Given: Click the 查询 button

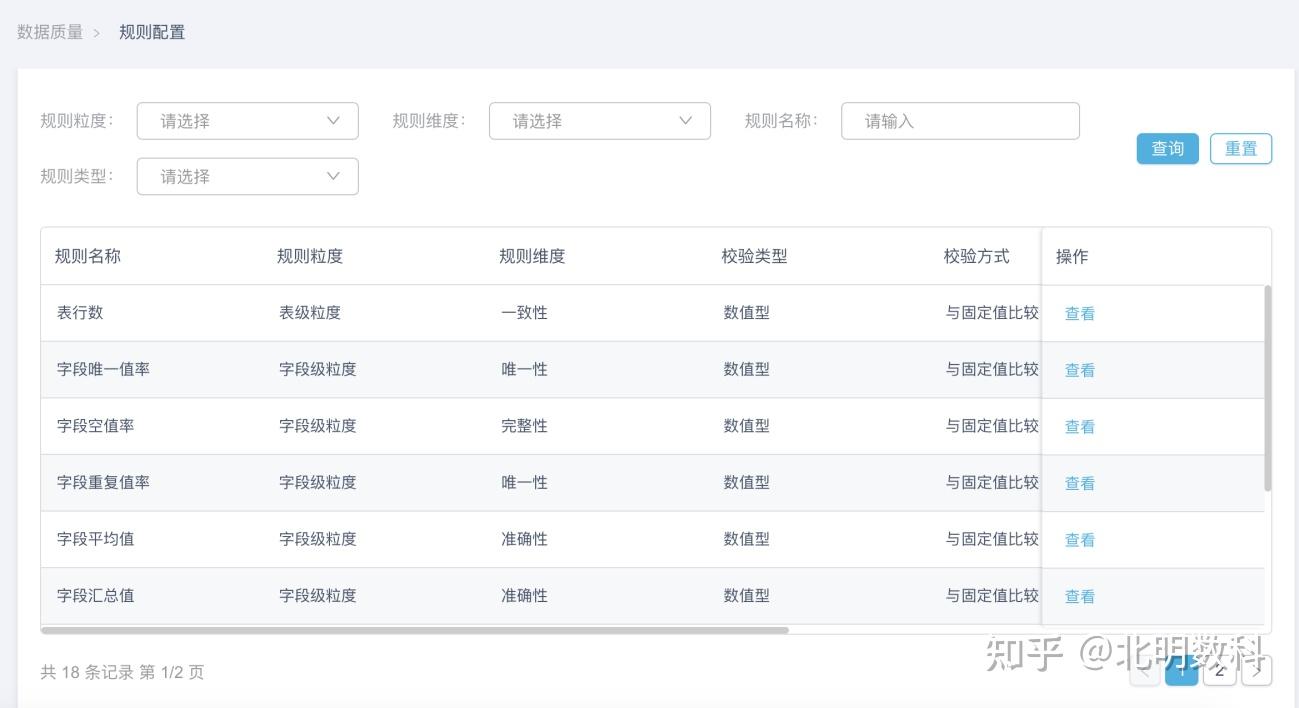Looking at the screenshot, I should click(1167, 149).
